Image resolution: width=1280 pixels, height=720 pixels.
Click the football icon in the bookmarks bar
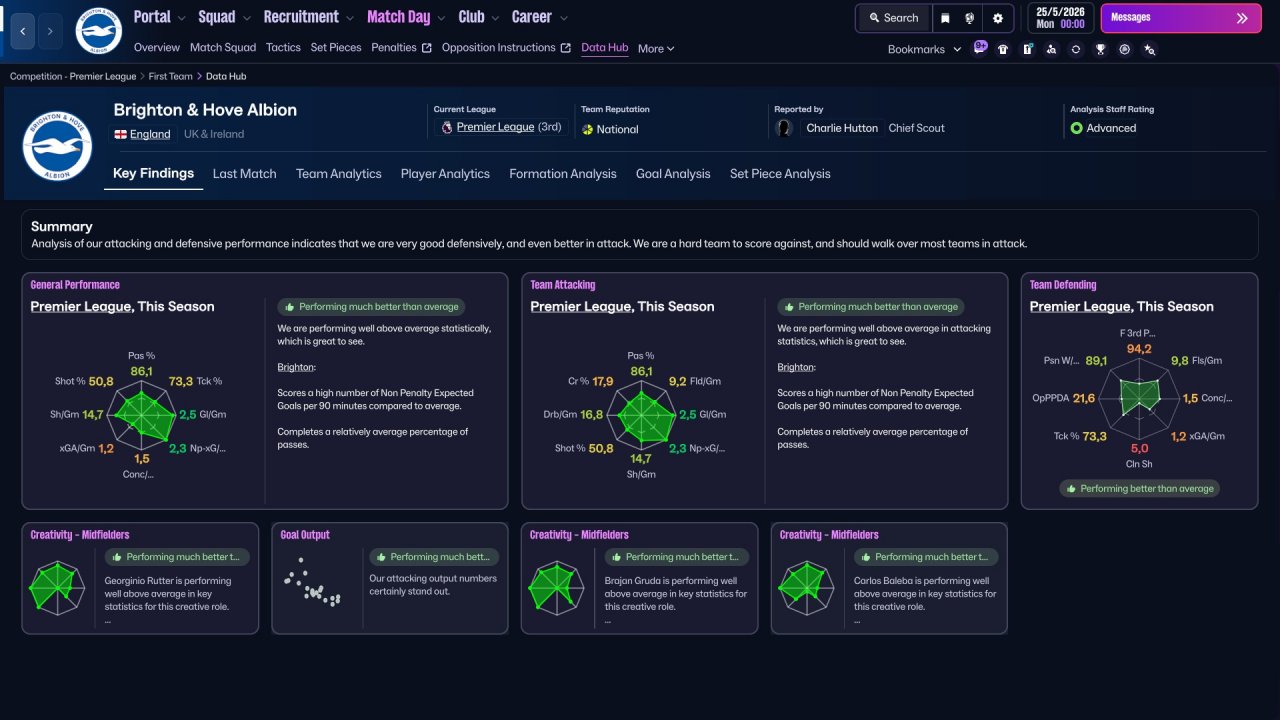1125,49
